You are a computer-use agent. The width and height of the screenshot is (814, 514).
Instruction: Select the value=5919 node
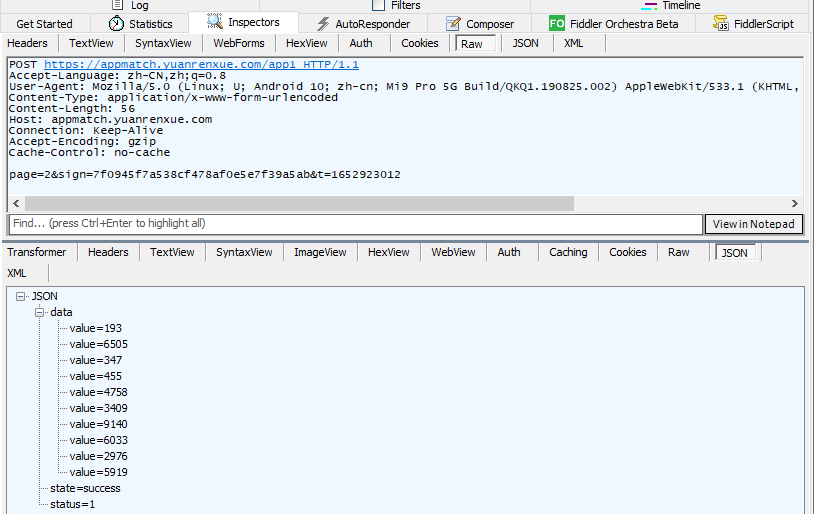point(98,472)
